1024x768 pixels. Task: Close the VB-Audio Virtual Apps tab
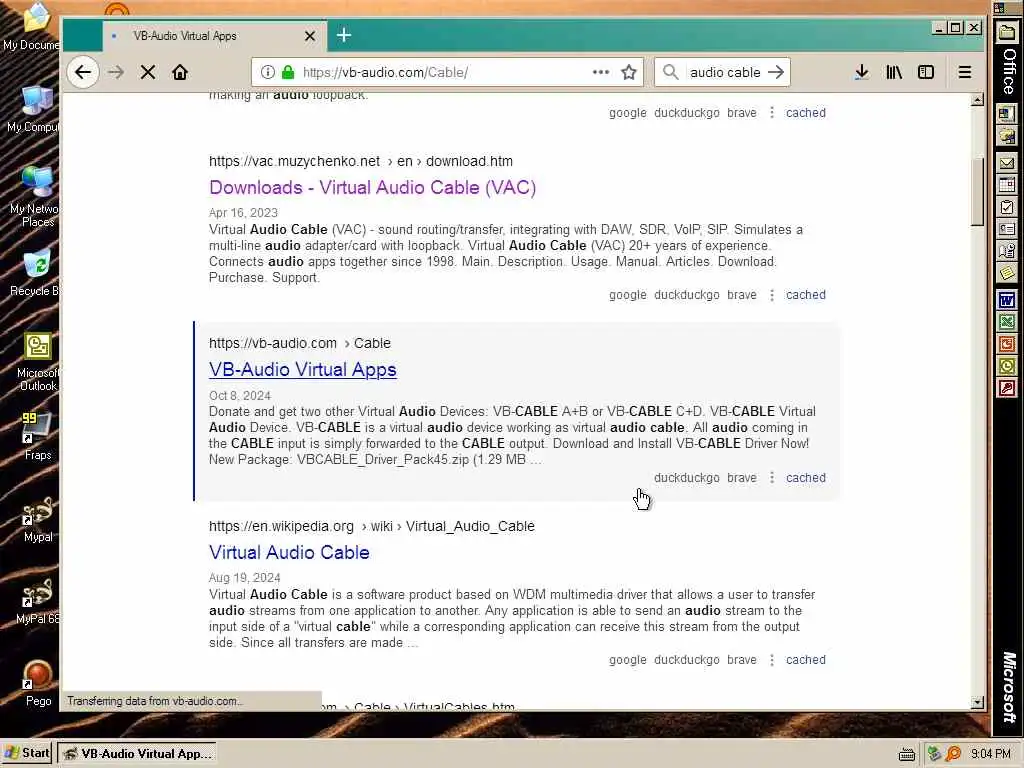coord(310,36)
